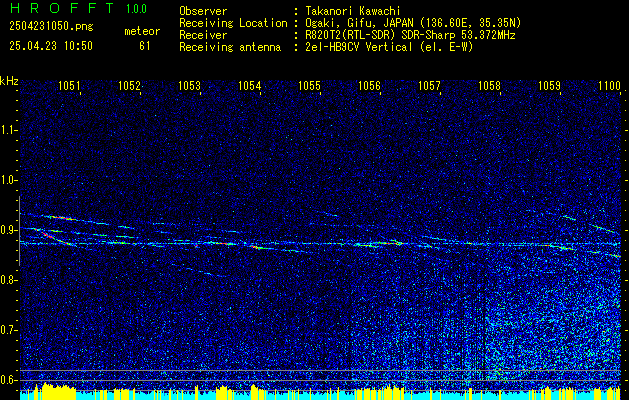Click the 1052 time axis marker
629x400 pixels.
click(130, 86)
